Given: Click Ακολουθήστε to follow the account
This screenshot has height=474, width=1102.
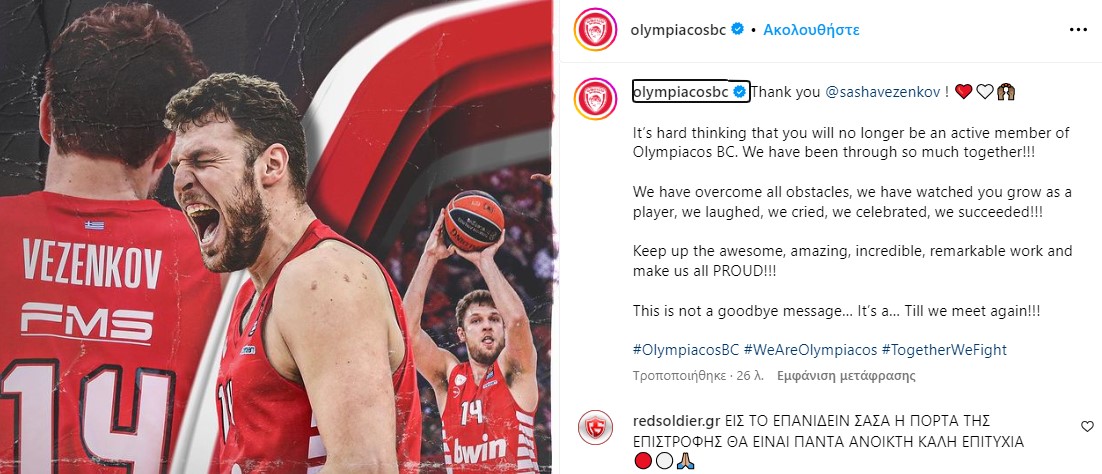Looking at the screenshot, I should [x=811, y=30].
